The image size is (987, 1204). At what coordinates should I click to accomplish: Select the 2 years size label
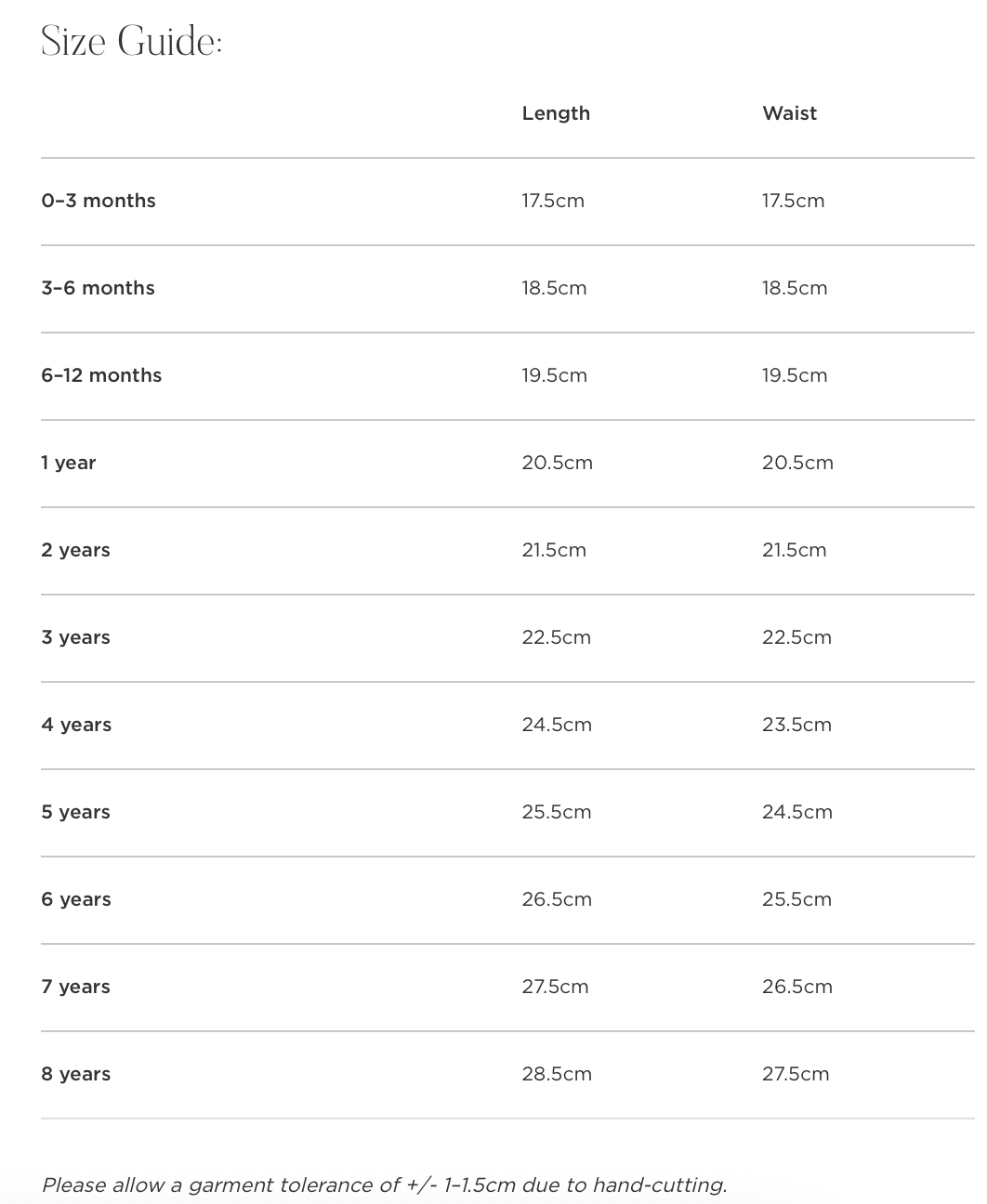(x=75, y=550)
